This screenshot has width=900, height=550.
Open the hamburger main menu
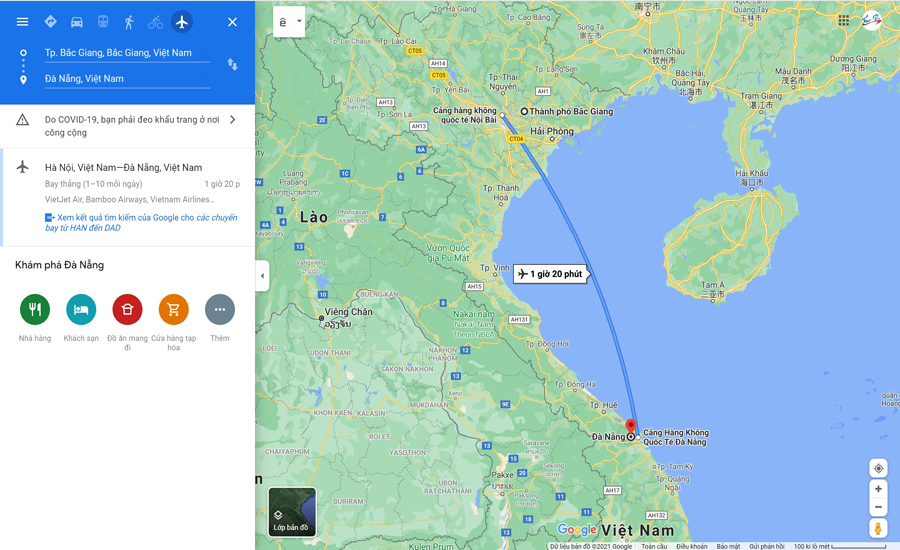pyautogui.click(x=22, y=22)
